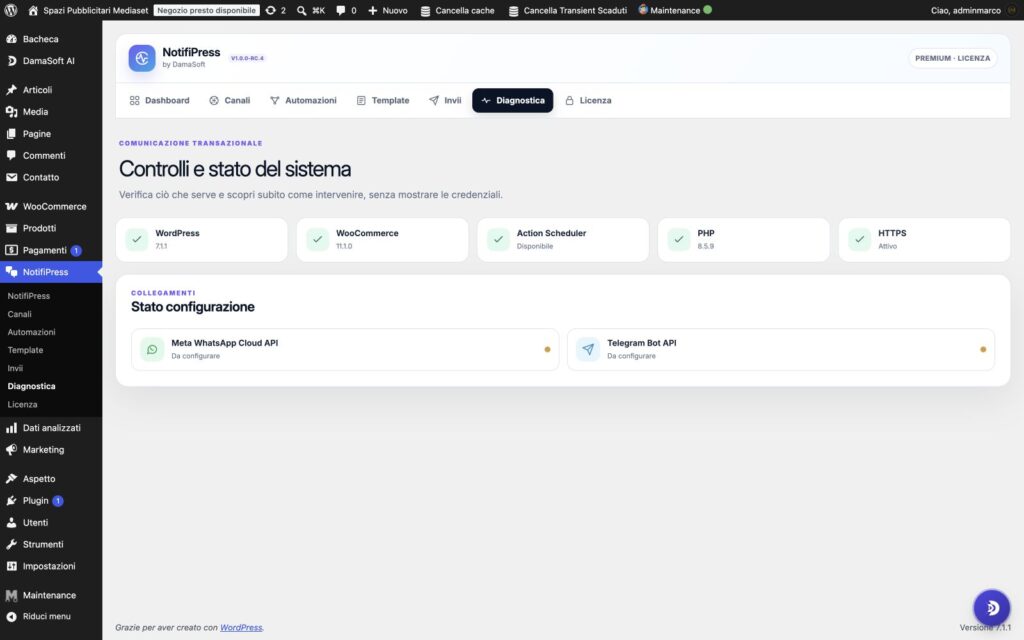Select the Diagnostica tab
The image size is (1024, 640).
click(x=513, y=101)
